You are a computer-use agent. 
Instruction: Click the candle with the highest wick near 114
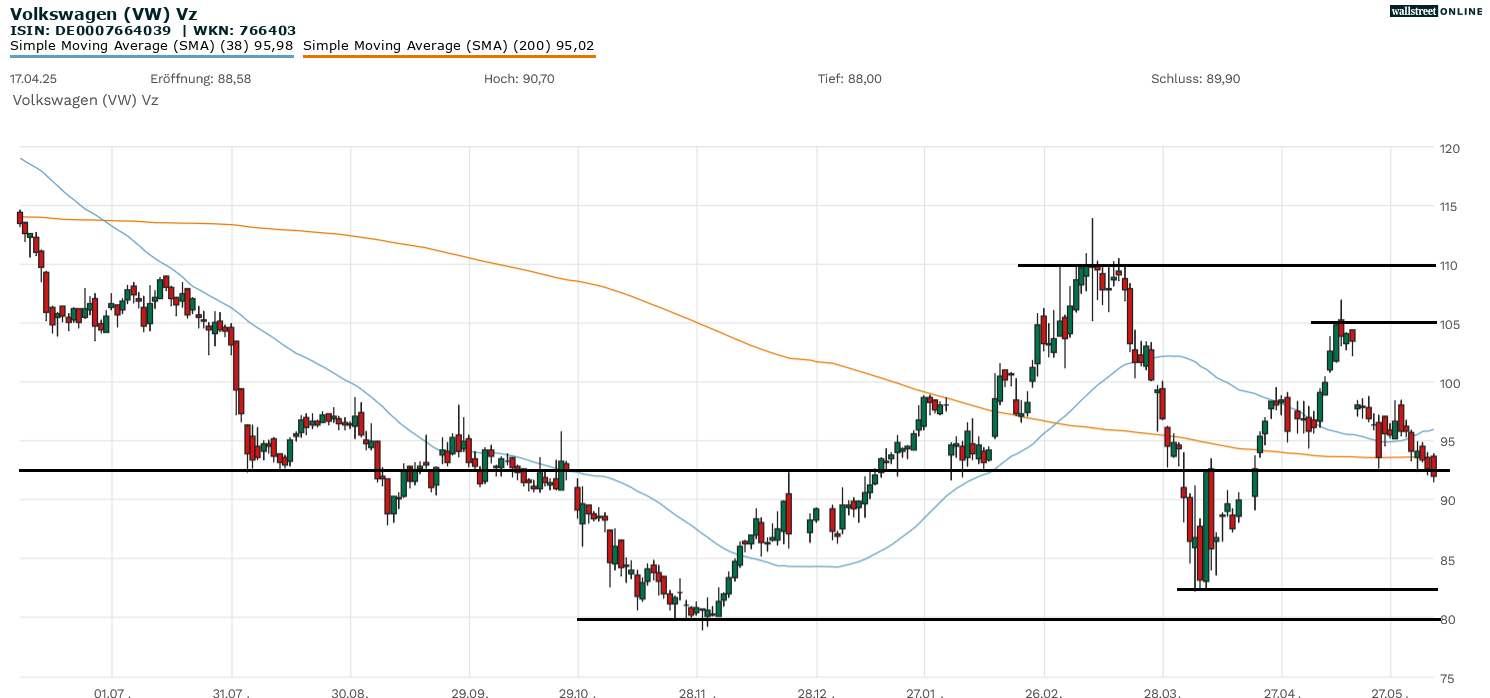coord(1093,270)
